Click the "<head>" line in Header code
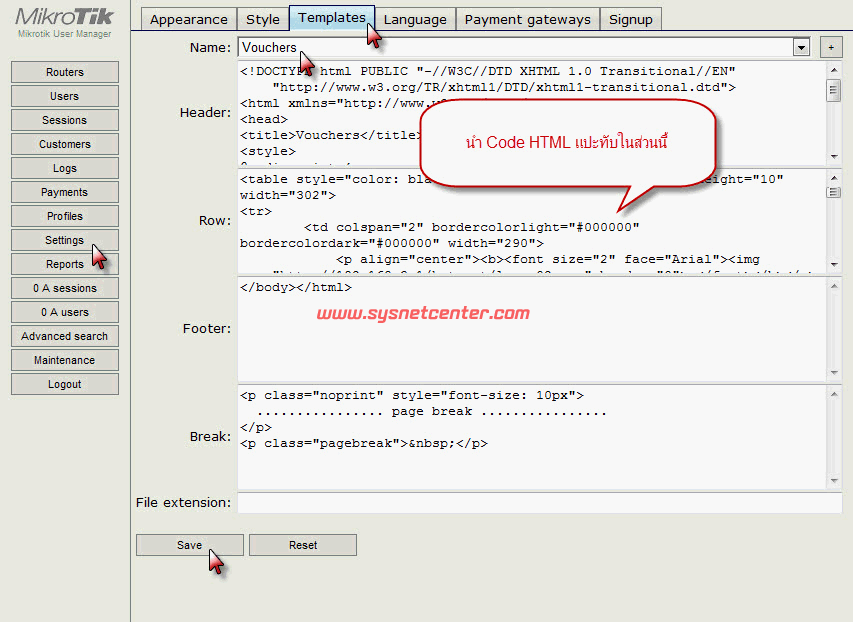Viewport: 853px width, 622px height. pos(264,119)
